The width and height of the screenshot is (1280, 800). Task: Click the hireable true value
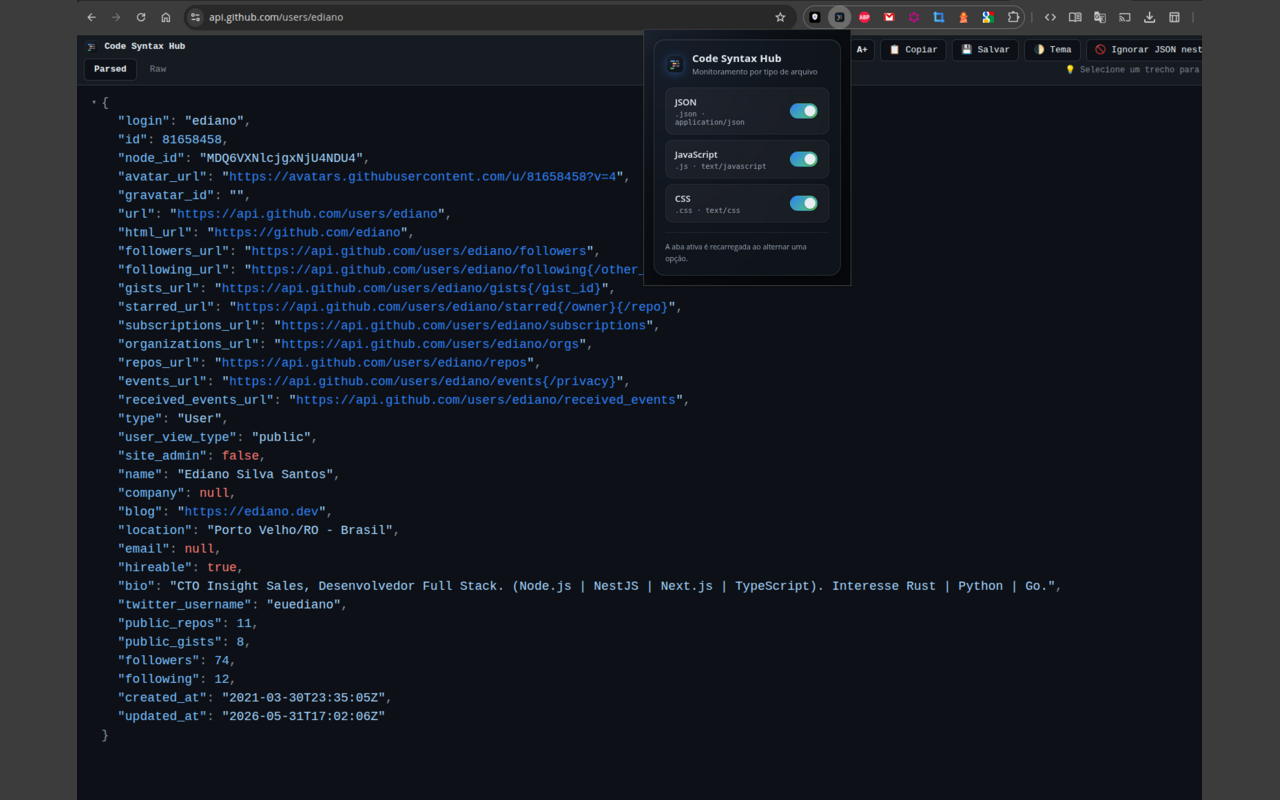tap(222, 567)
